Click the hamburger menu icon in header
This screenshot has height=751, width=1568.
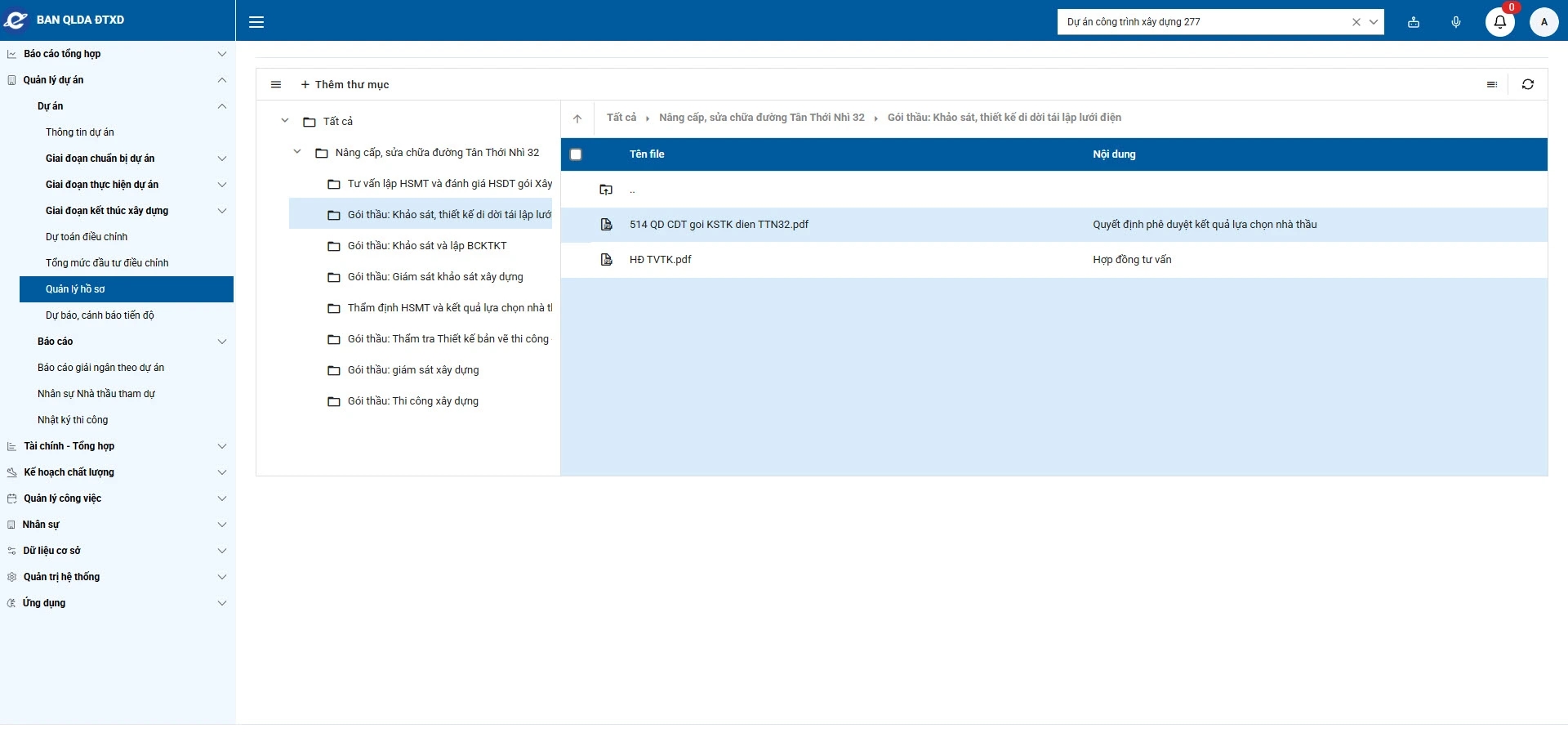256,22
